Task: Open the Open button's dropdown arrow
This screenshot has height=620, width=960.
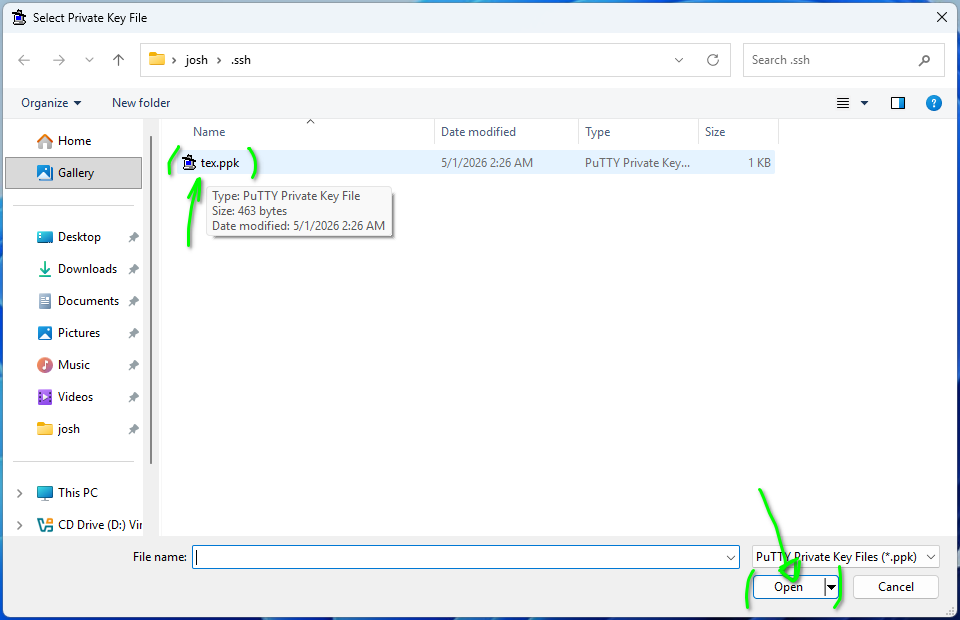Action: click(x=831, y=587)
